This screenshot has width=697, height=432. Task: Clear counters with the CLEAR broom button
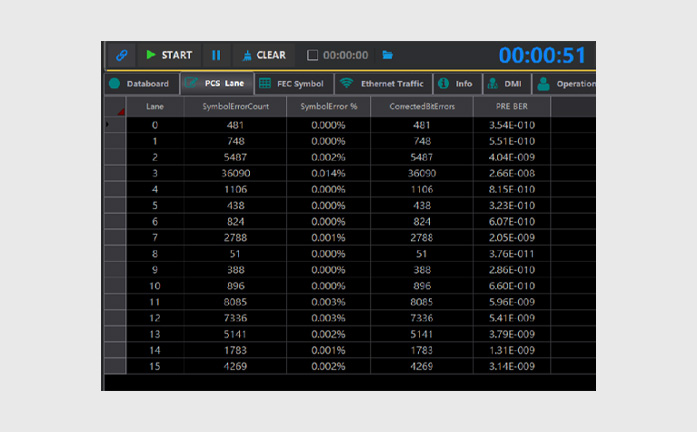[264, 55]
